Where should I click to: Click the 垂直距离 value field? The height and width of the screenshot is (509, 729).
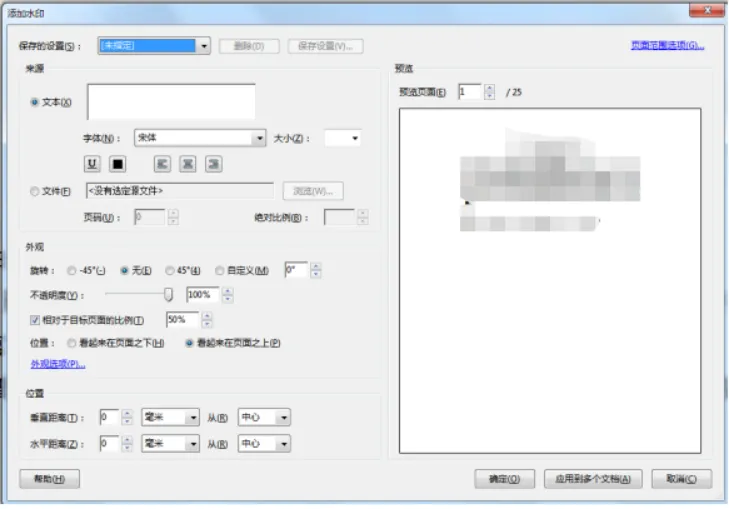(109, 417)
